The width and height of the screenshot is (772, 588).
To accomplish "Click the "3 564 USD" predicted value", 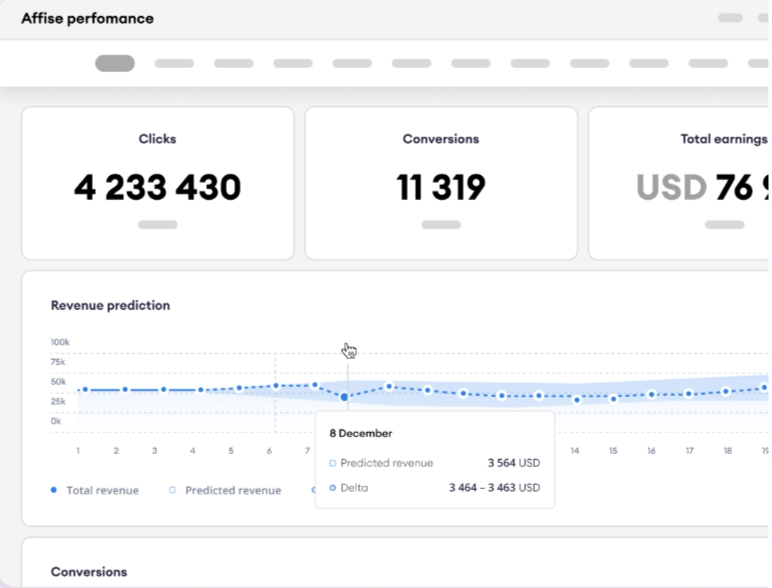I will click(x=514, y=463).
